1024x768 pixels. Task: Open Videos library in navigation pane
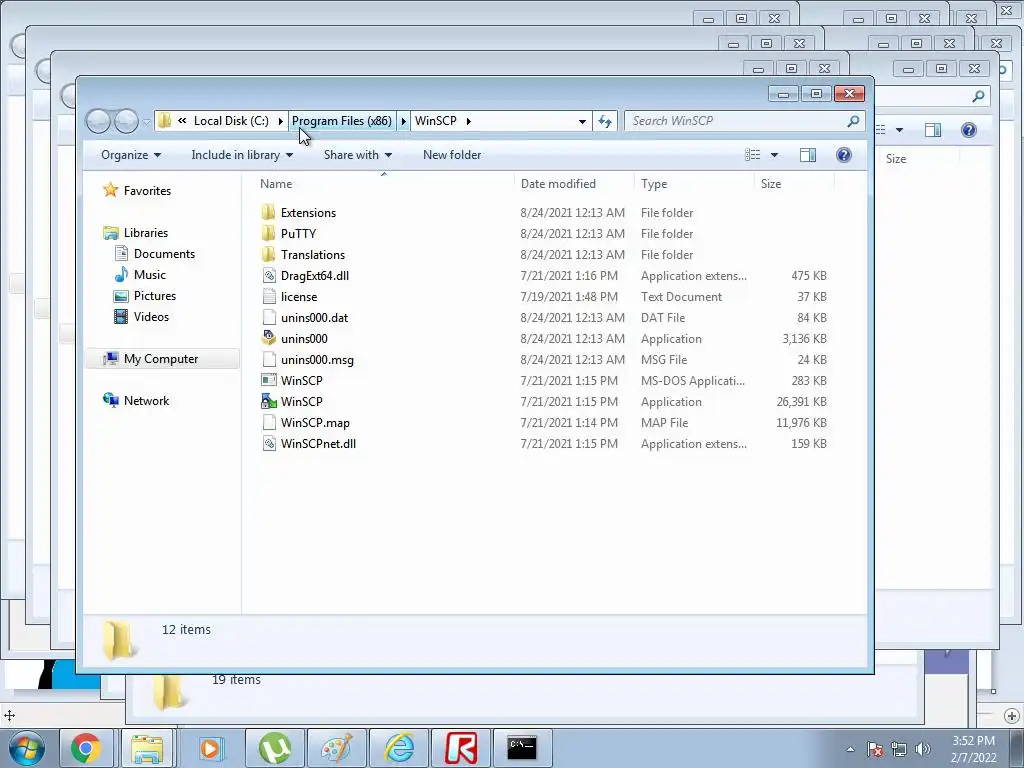tap(151, 316)
